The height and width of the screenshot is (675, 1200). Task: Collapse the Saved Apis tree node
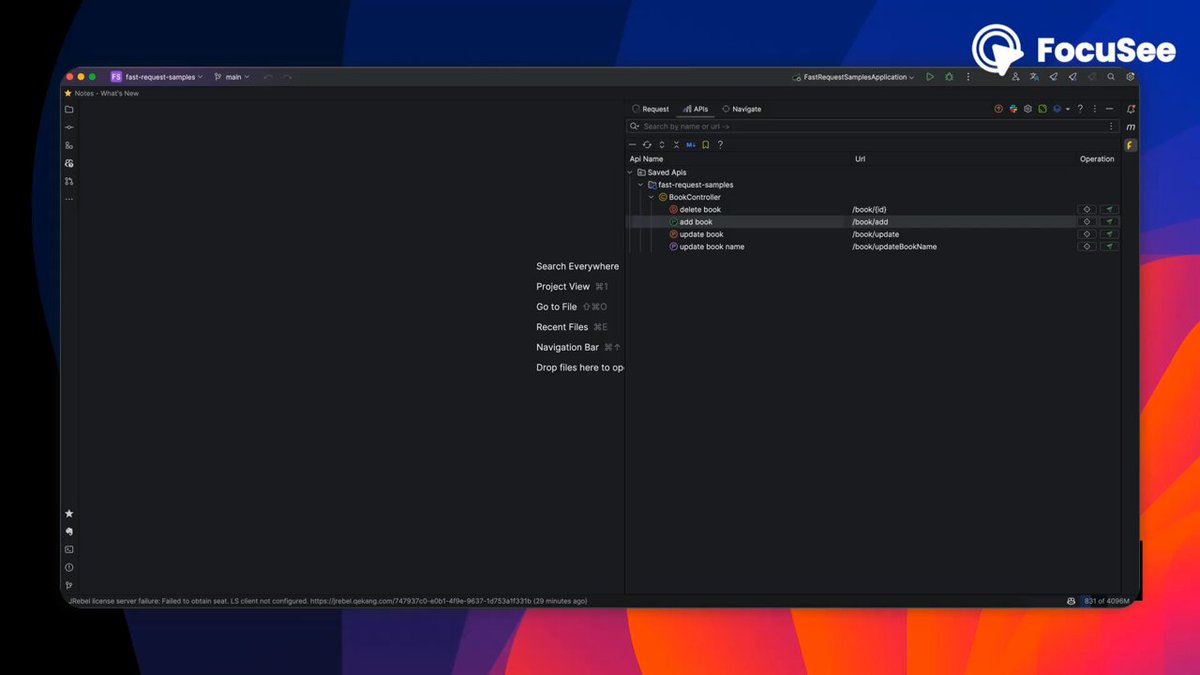coord(630,172)
